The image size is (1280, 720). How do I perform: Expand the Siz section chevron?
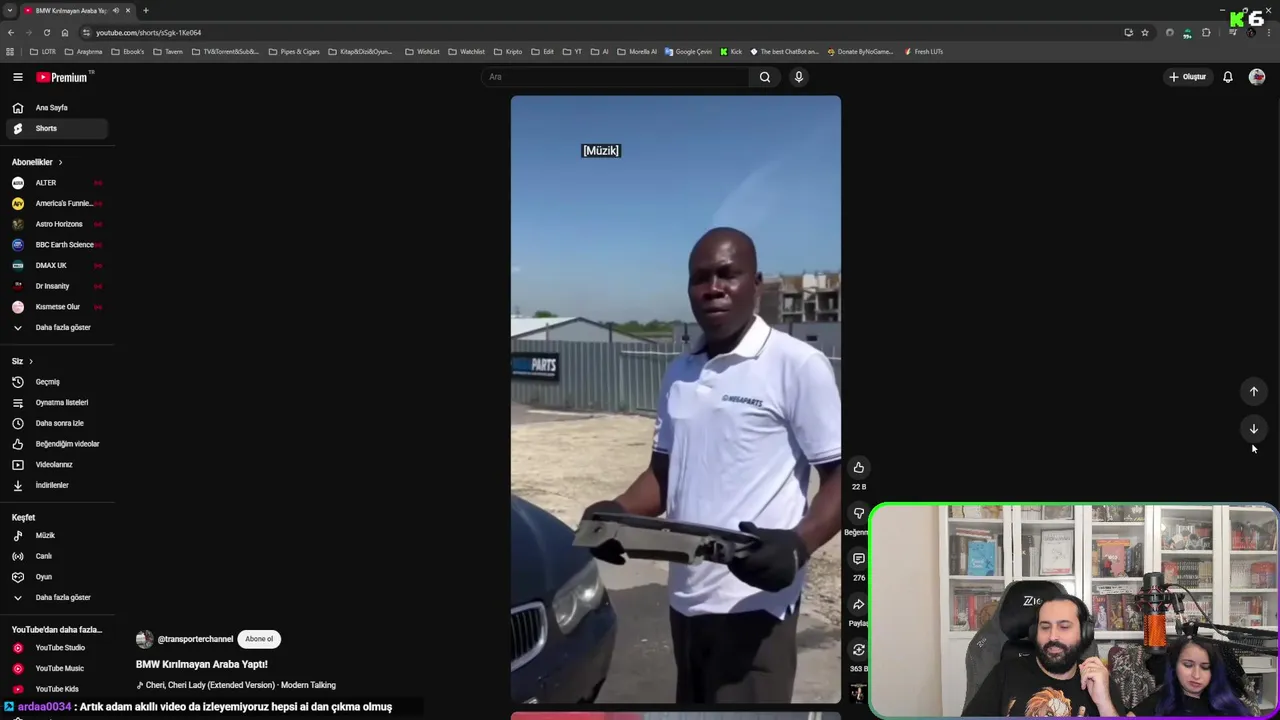coord(31,361)
